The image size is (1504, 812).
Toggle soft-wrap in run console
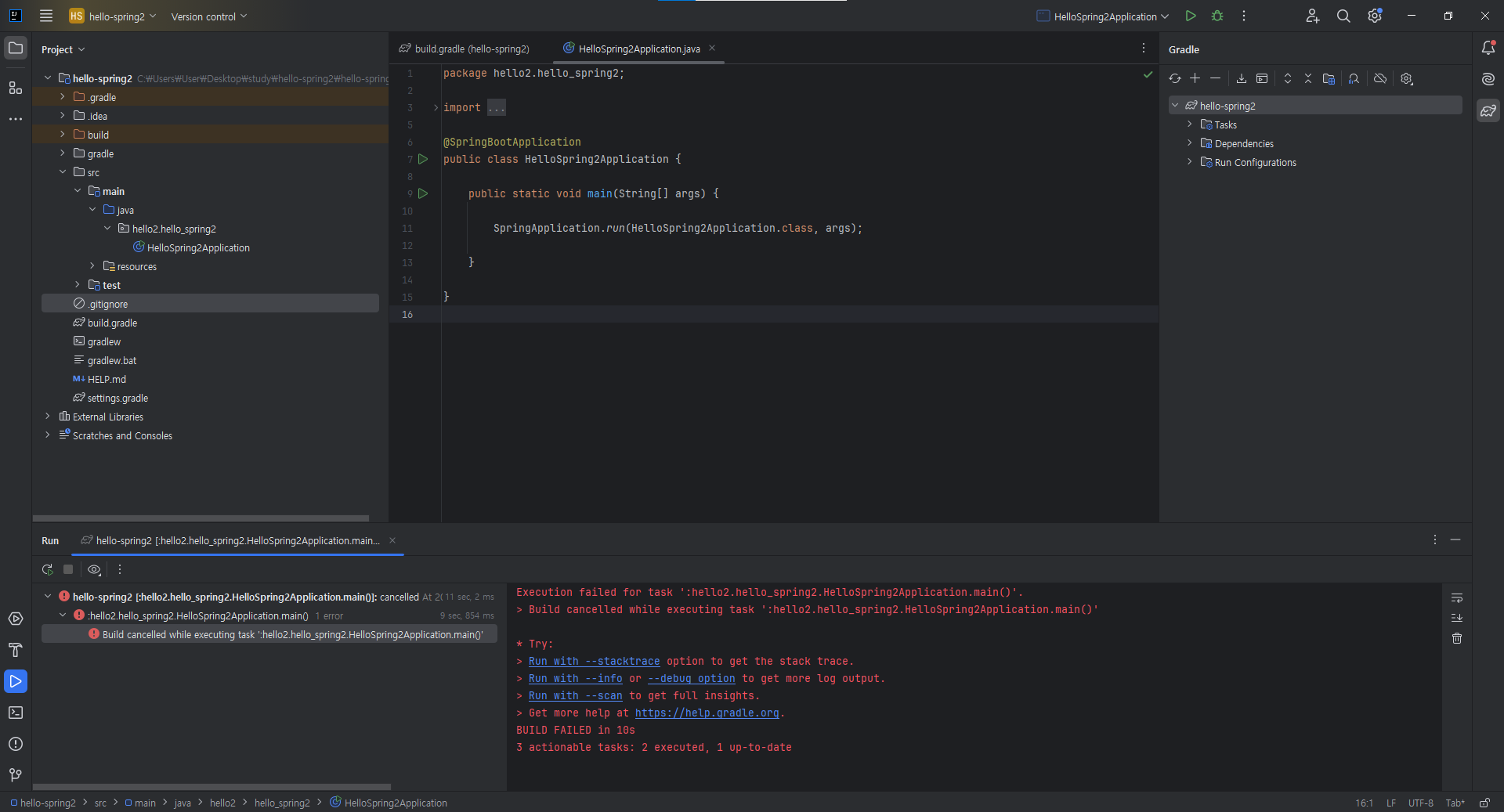(1457, 597)
